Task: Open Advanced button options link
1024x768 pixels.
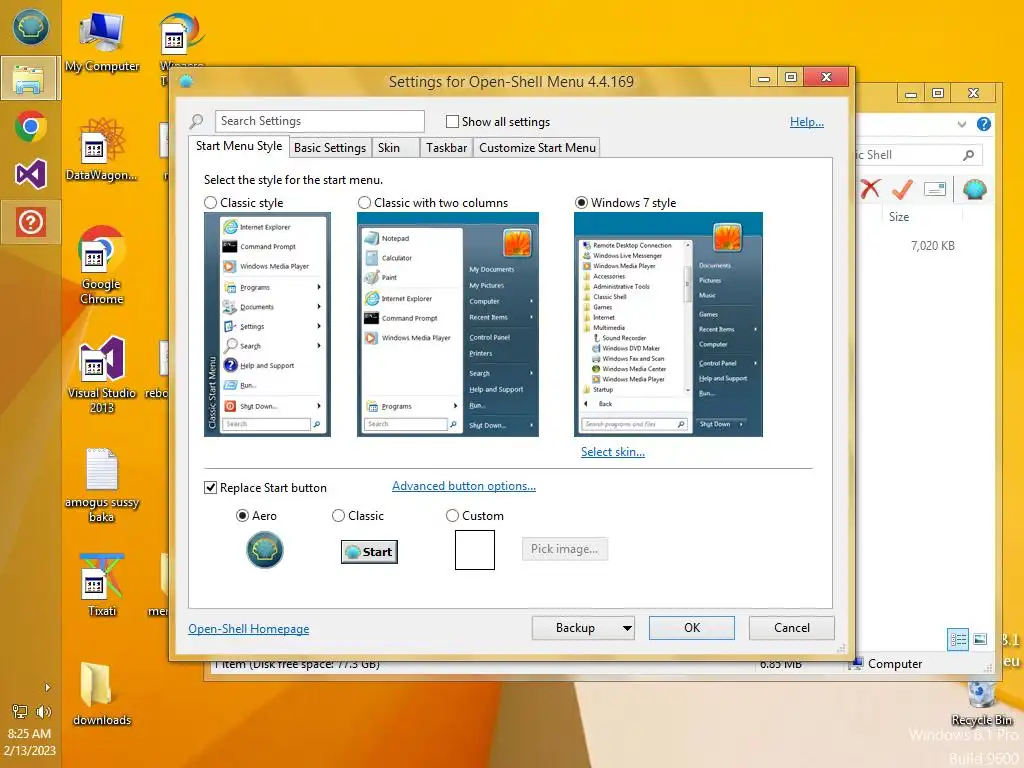Action: (x=464, y=486)
